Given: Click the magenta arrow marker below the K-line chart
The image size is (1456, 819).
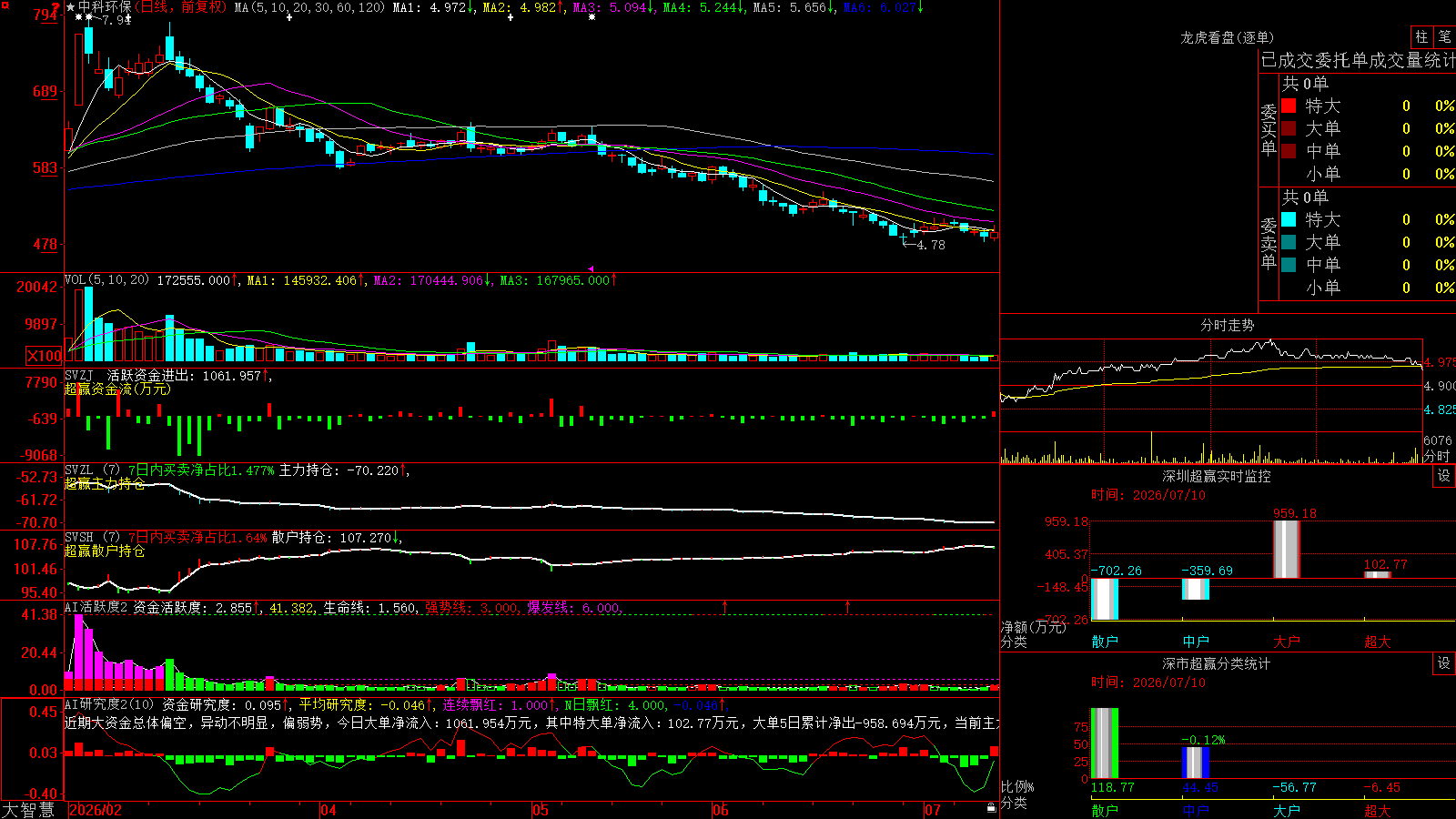Looking at the screenshot, I should pos(591,268).
